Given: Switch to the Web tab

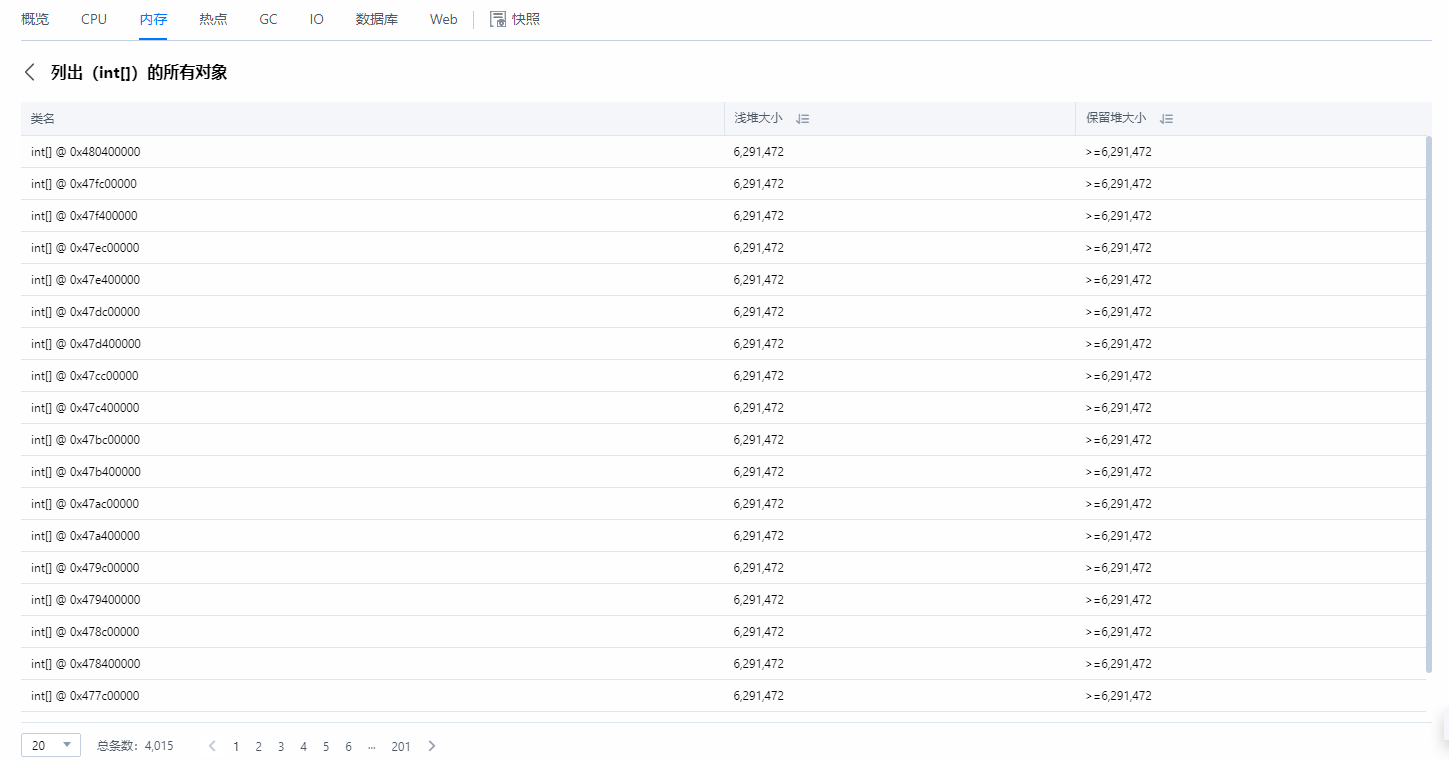Looking at the screenshot, I should click(x=444, y=19).
